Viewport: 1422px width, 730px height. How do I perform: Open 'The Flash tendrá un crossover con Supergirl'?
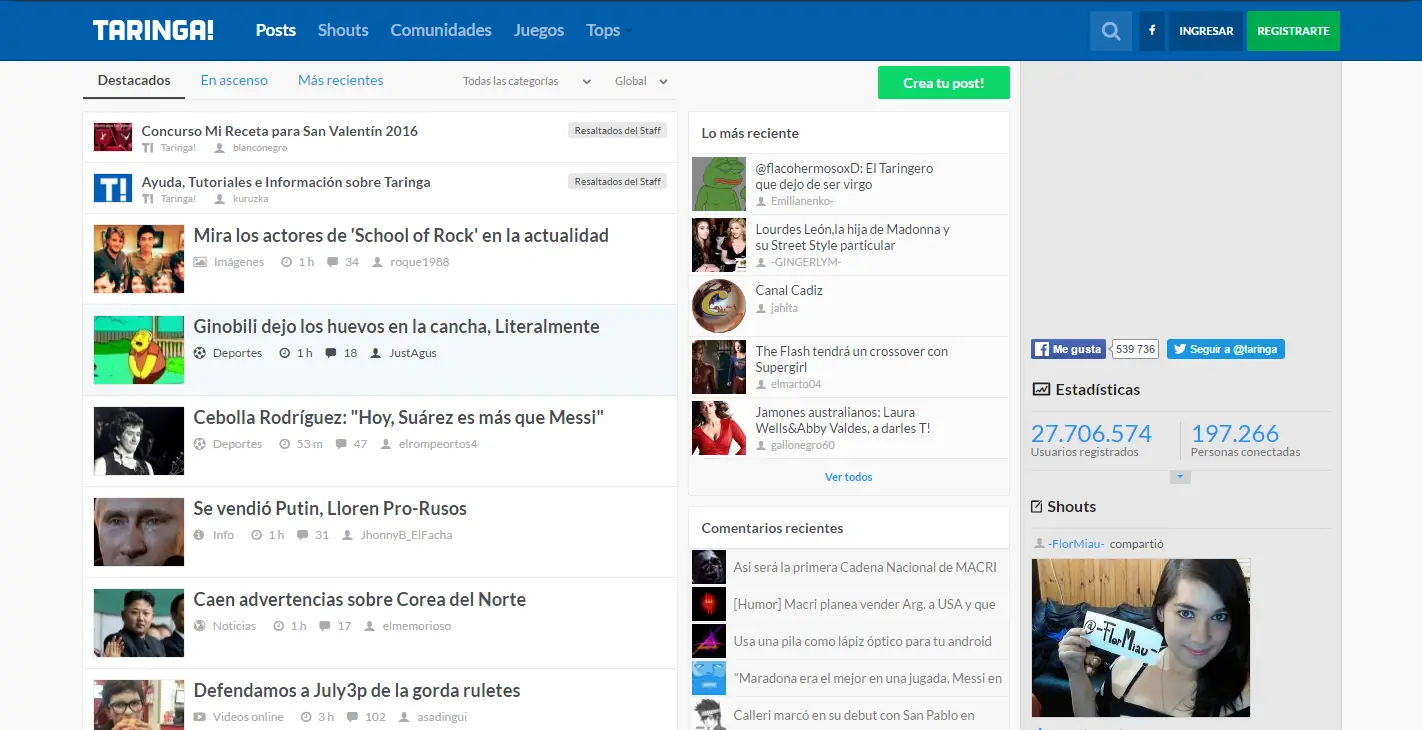852,359
